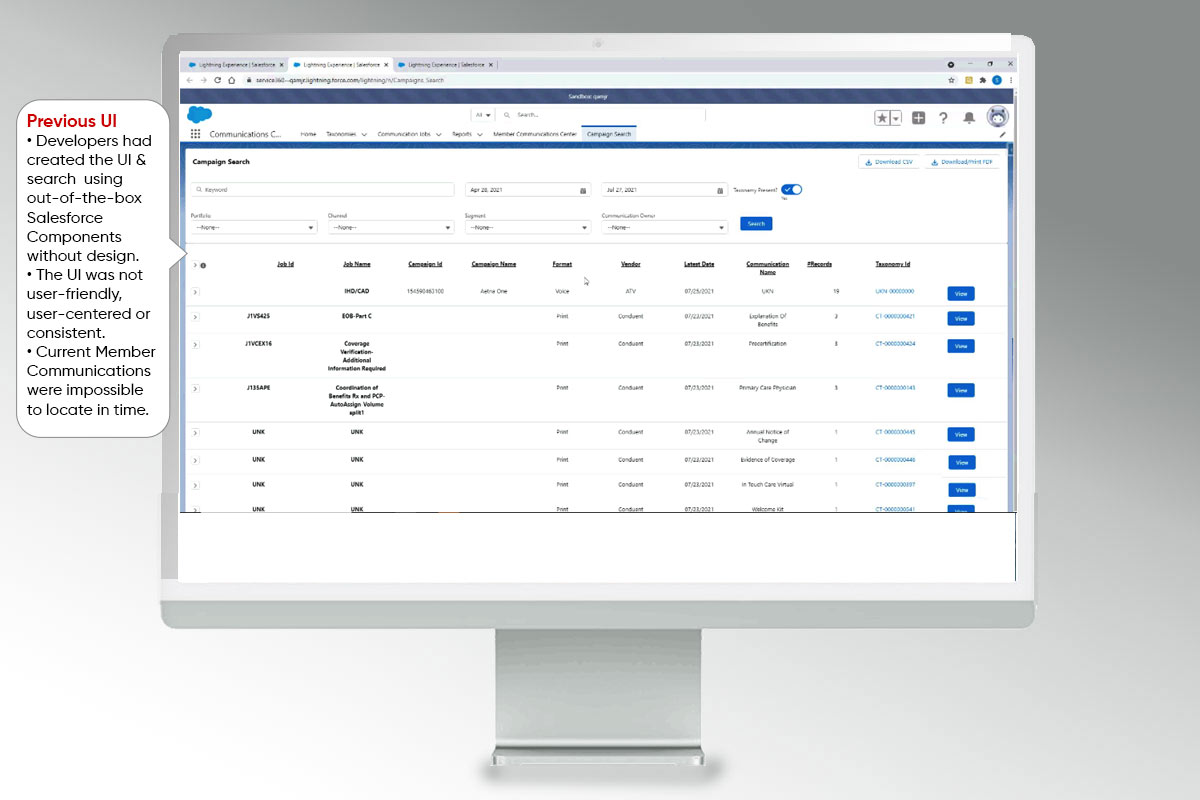Expand the J1VS425 job row
Image resolution: width=1200 pixels, height=800 pixels.
tap(195, 317)
